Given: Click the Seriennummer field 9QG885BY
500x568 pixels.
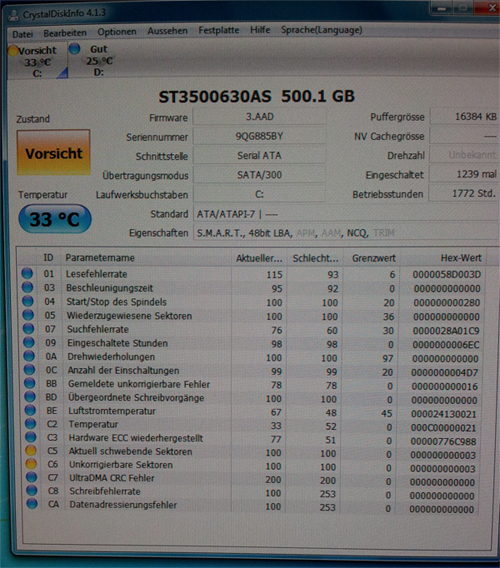Looking at the screenshot, I should 259,136.
